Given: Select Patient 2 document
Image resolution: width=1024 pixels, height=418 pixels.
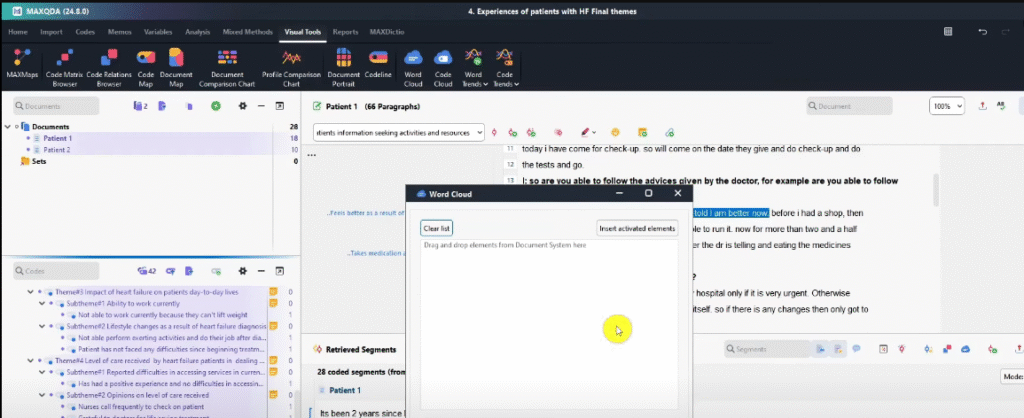Looking at the screenshot, I should (x=57, y=150).
